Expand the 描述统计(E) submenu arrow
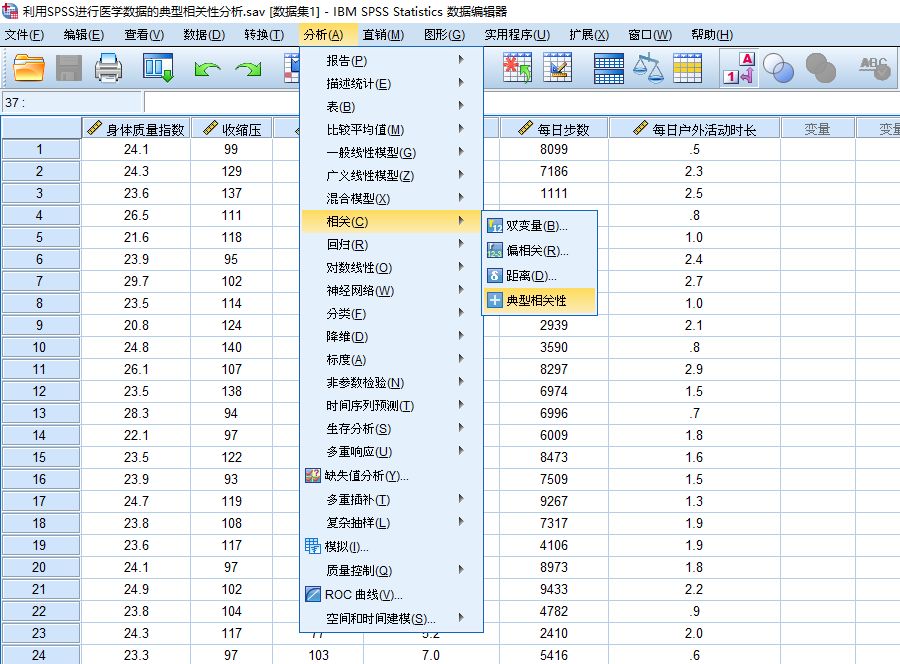 point(461,83)
